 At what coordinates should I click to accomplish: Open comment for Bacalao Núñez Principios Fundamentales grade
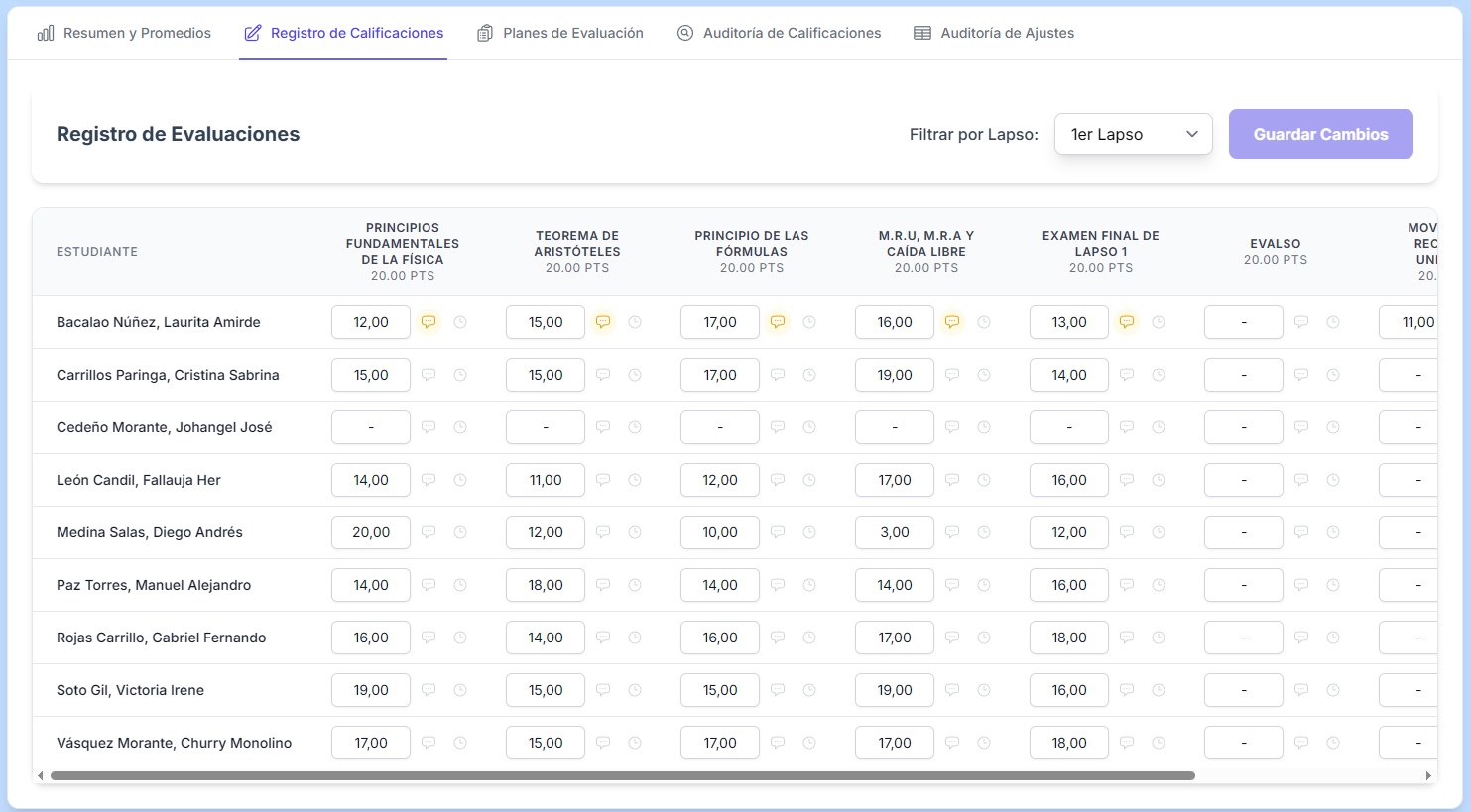[429, 322]
